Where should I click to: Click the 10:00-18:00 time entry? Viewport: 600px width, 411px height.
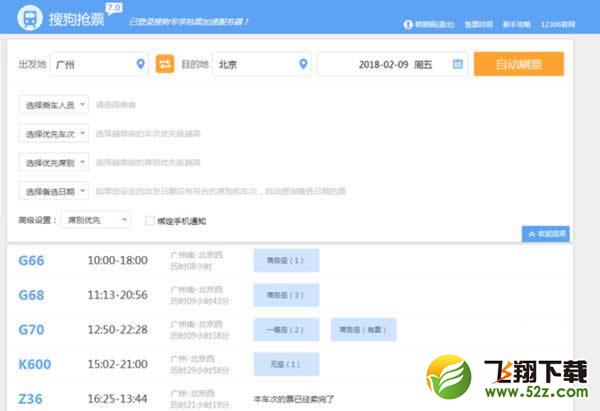tap(117, 260)
